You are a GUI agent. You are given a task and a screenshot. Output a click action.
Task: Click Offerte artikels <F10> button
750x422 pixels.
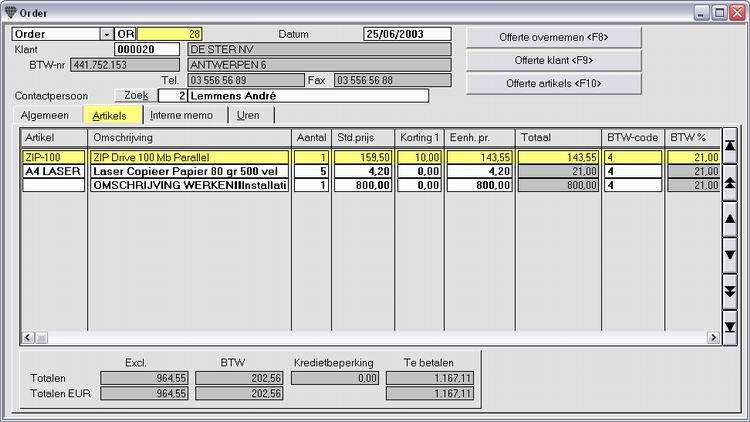(x=553, y=83)
